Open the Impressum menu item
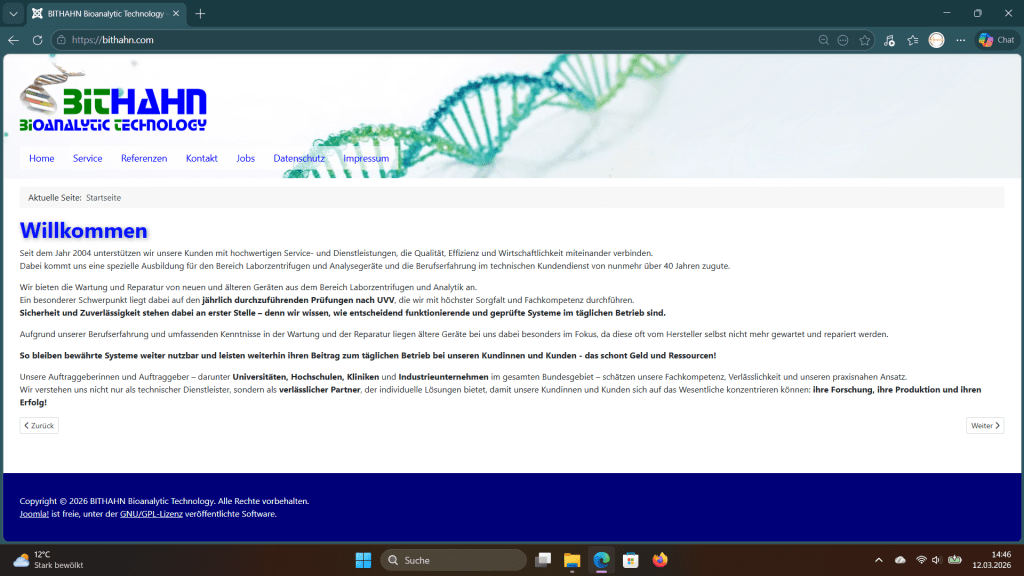The width and height of the screenshot is (1024, 576). pos(366,158)
